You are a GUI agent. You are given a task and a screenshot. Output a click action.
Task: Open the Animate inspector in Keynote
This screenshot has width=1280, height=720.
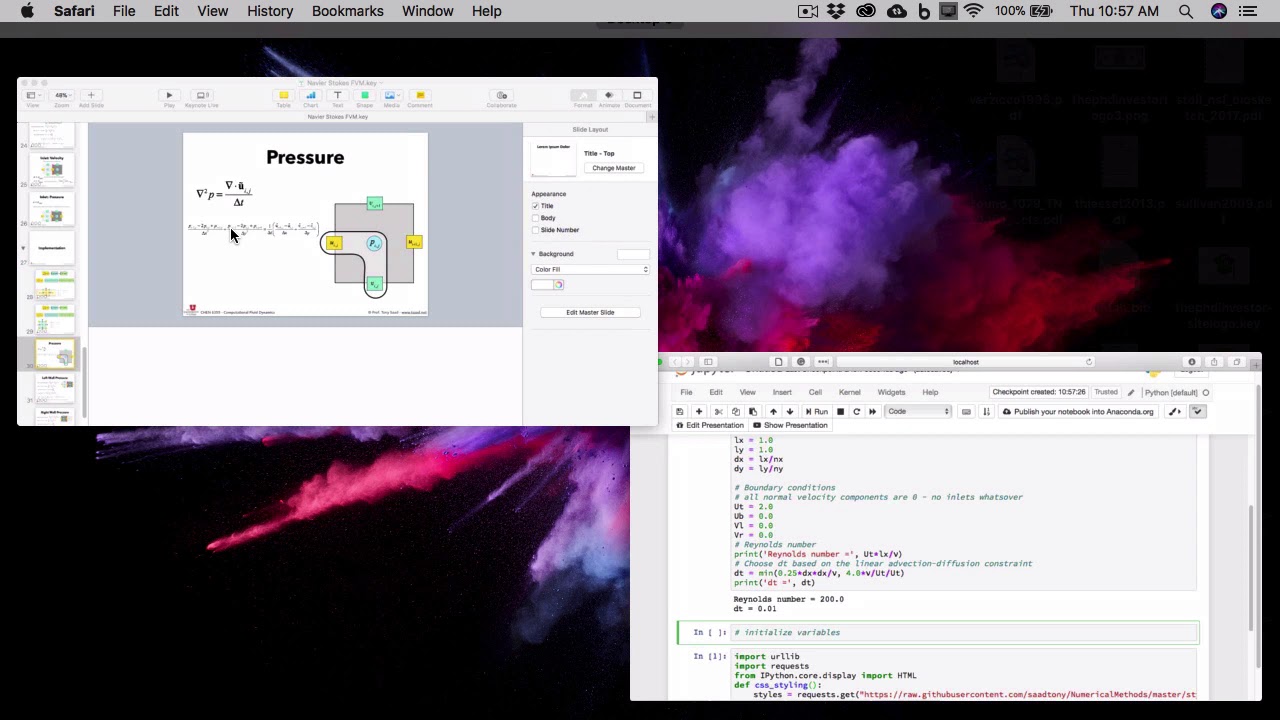(x=609, y=96)
